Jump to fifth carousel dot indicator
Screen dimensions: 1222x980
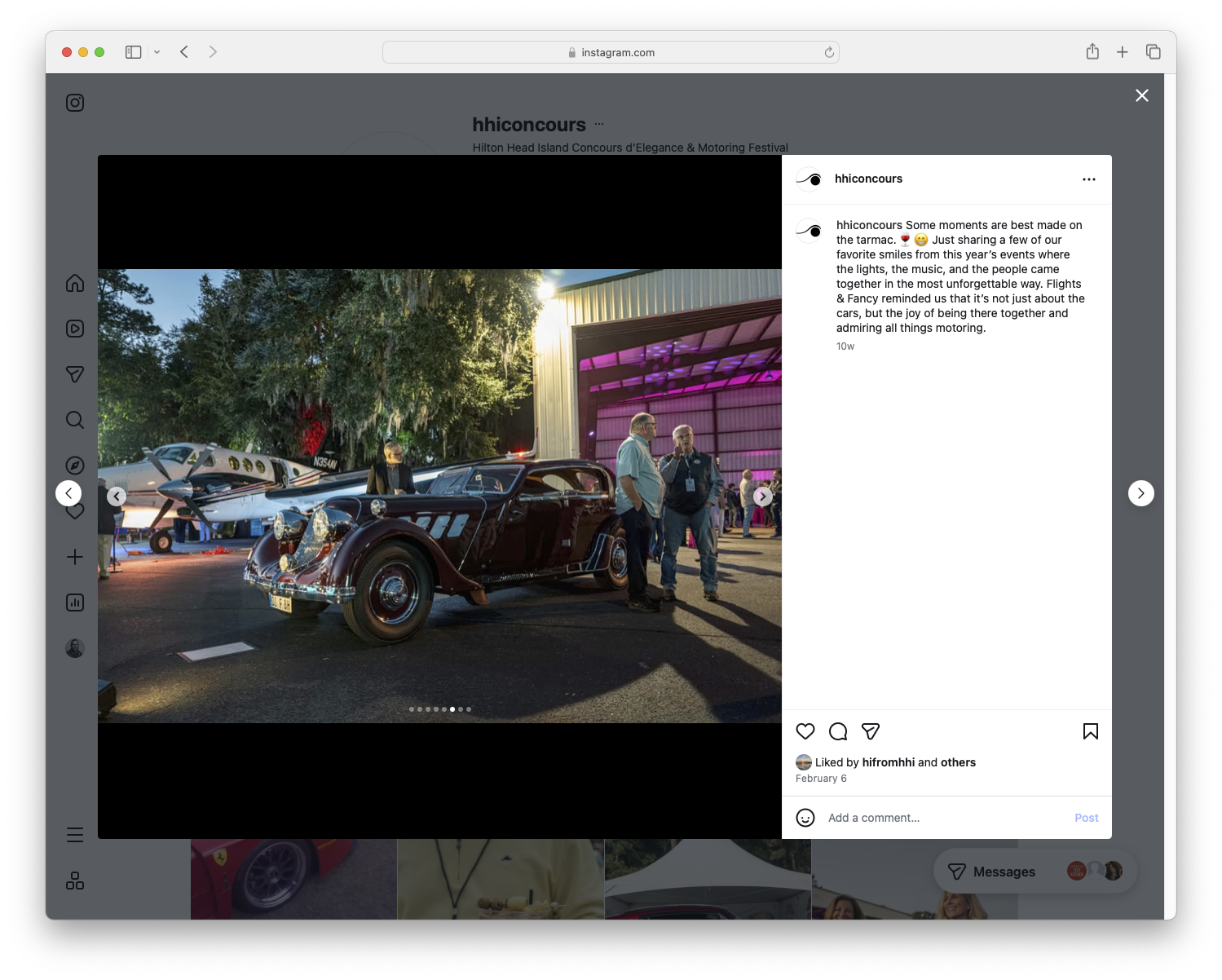coord(444,709)
